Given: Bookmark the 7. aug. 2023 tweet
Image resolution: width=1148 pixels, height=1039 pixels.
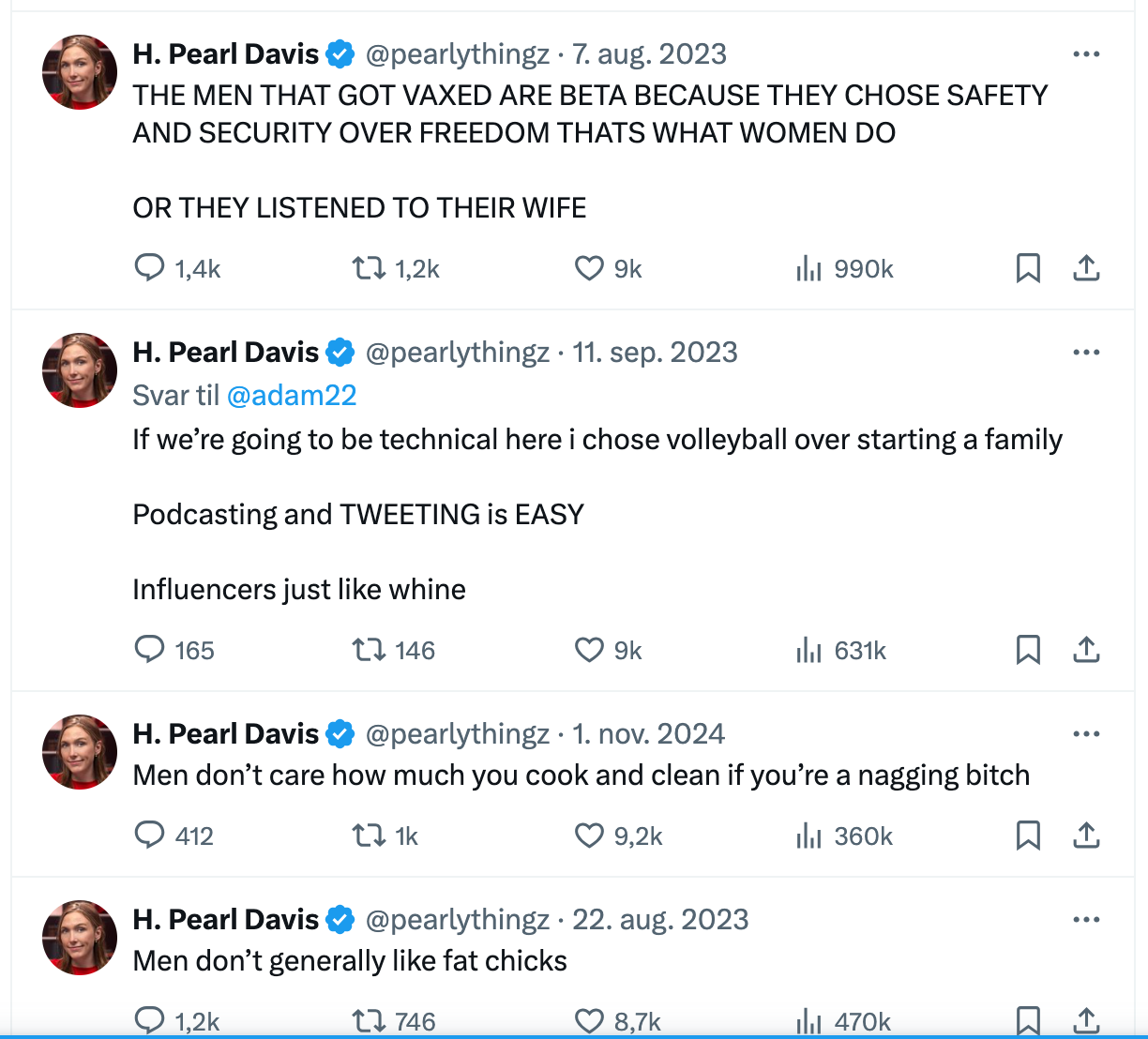Looking at the screenshot, I should 1028,268.
